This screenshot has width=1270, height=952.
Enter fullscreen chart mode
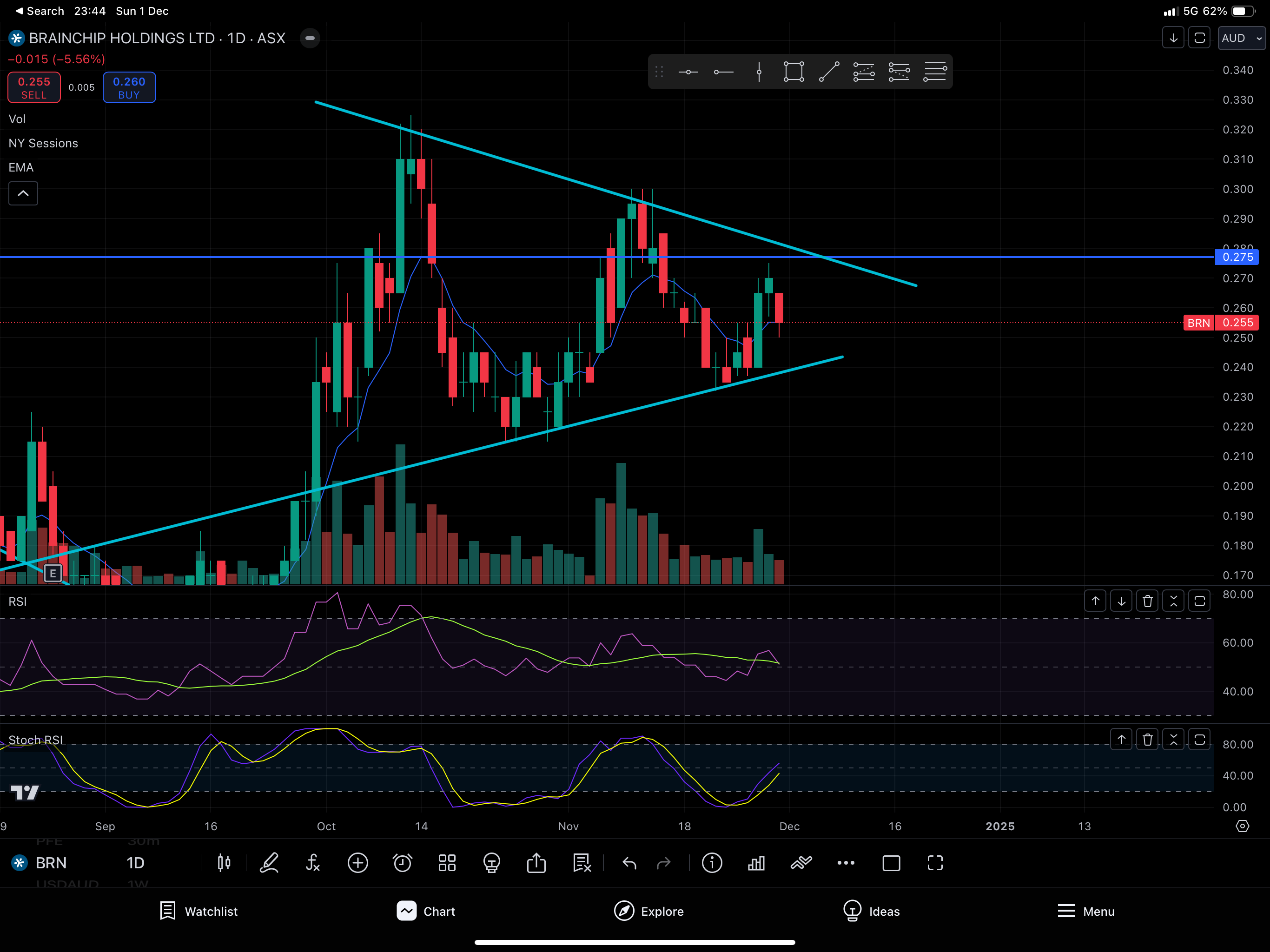tap(935, 862)
